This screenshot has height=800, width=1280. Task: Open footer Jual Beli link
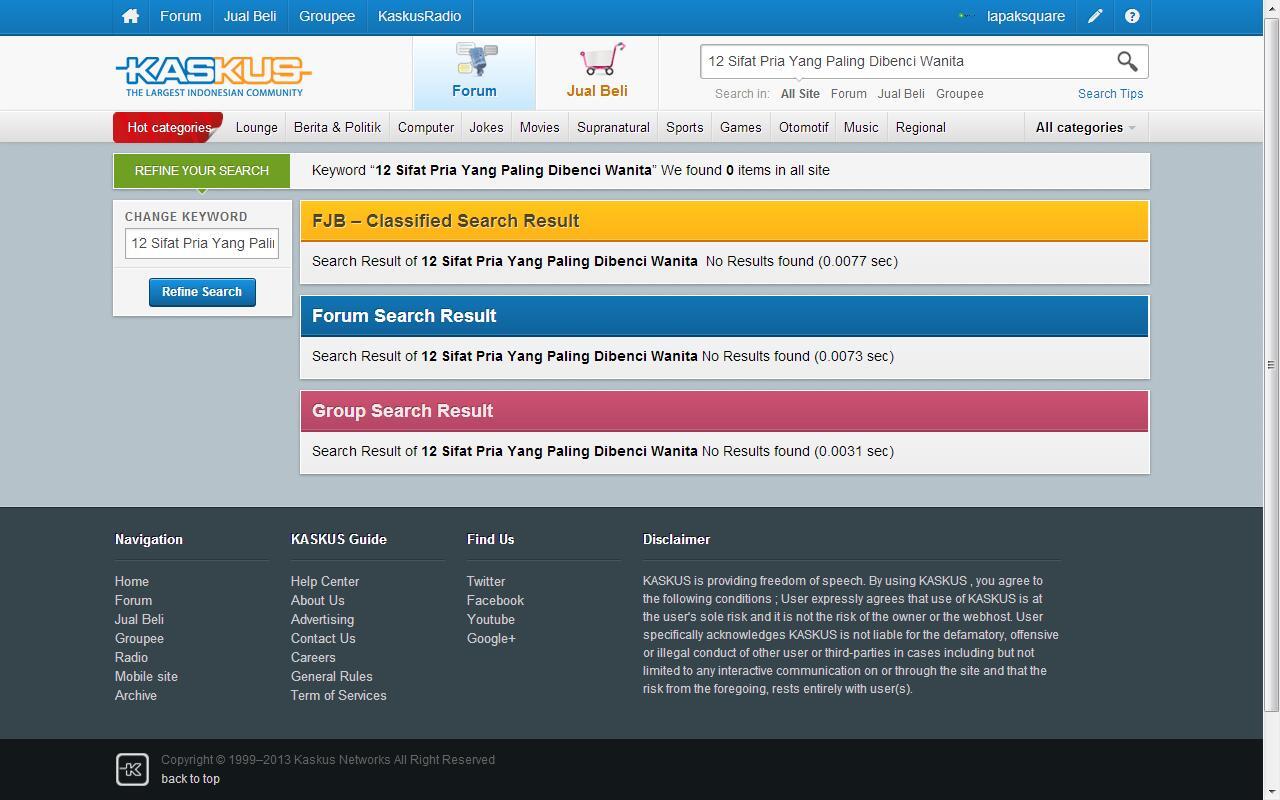tap(139, 619)
